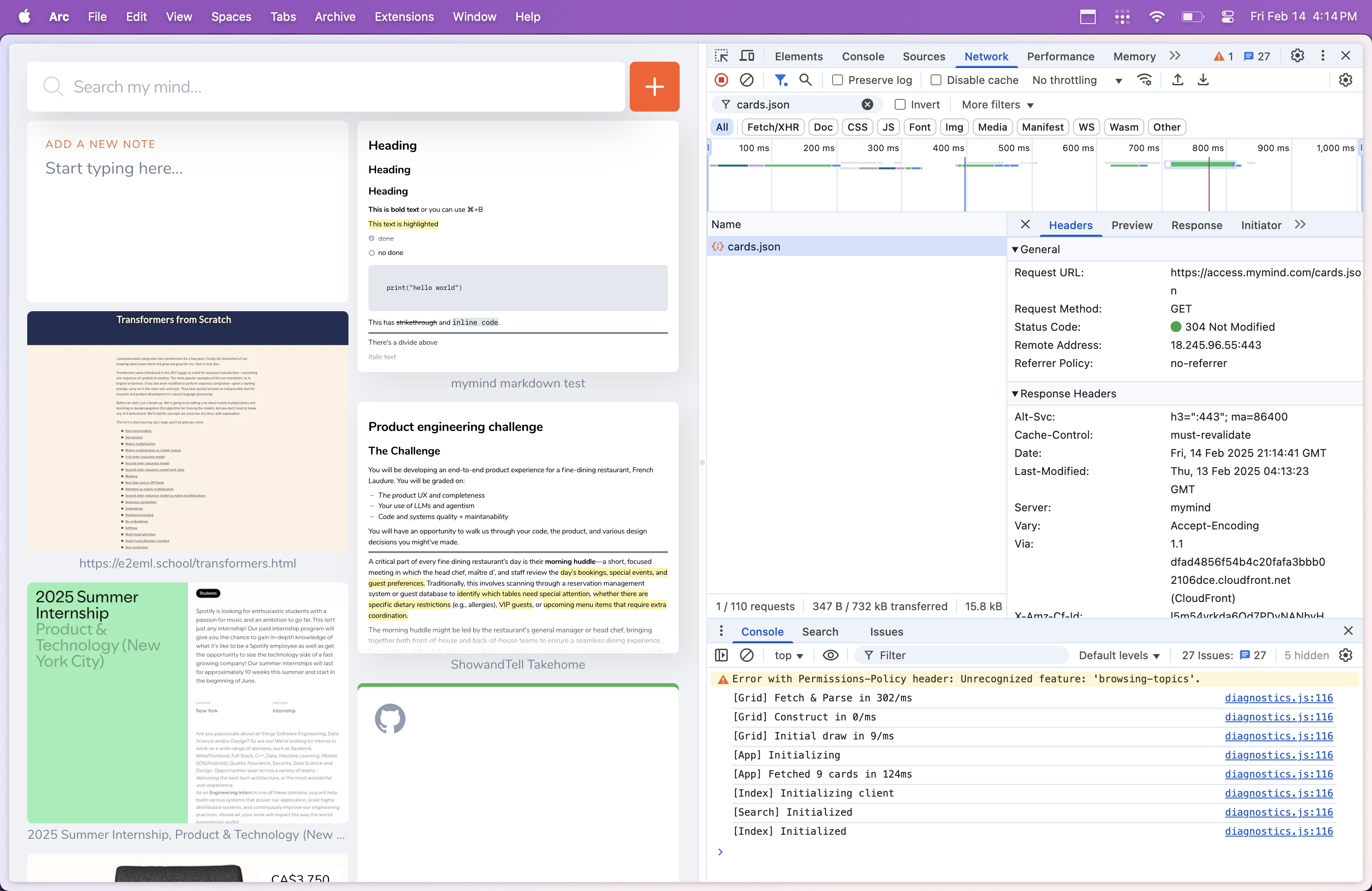Click the orange plus add button
The height and width of the screenshot is (891, 1372).
point(654,87)
